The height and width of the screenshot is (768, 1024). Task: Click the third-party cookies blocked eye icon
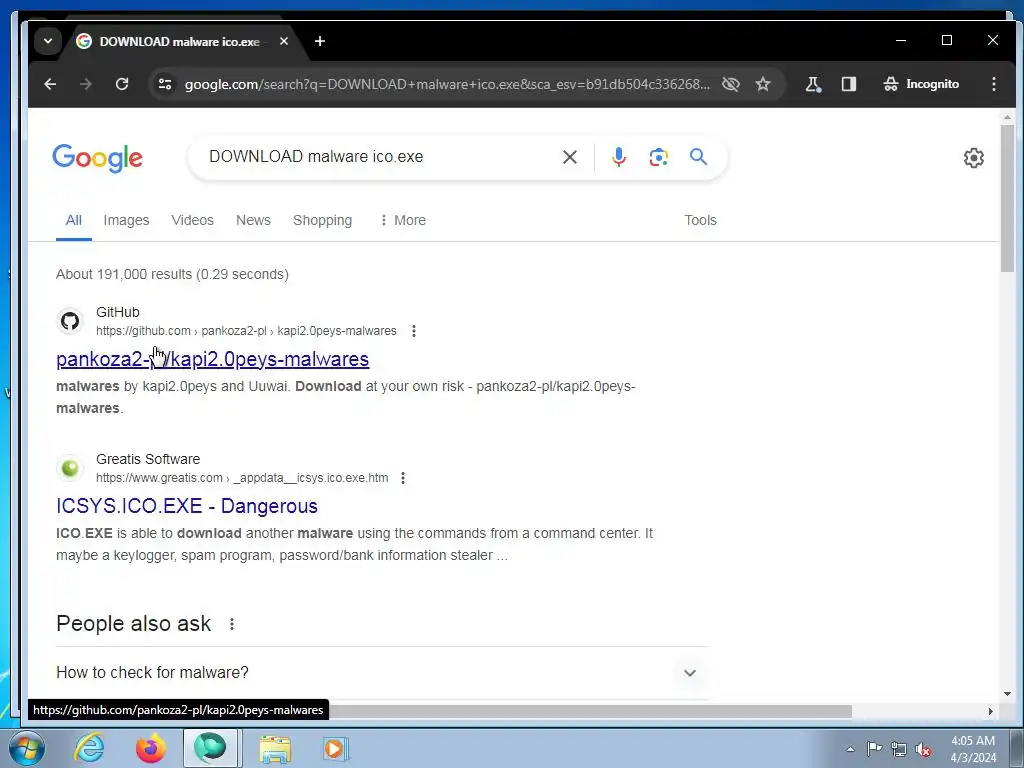731,84
